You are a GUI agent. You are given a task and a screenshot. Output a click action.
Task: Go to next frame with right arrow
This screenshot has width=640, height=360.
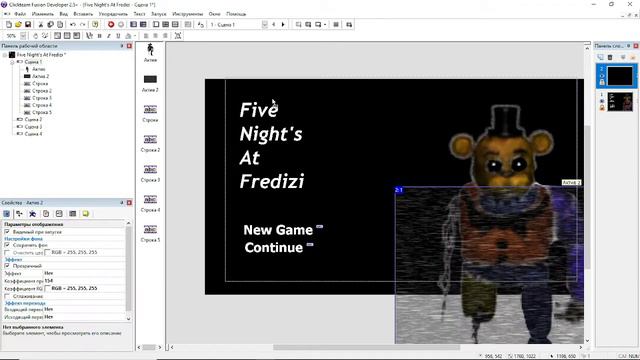(x=283, y=25)
